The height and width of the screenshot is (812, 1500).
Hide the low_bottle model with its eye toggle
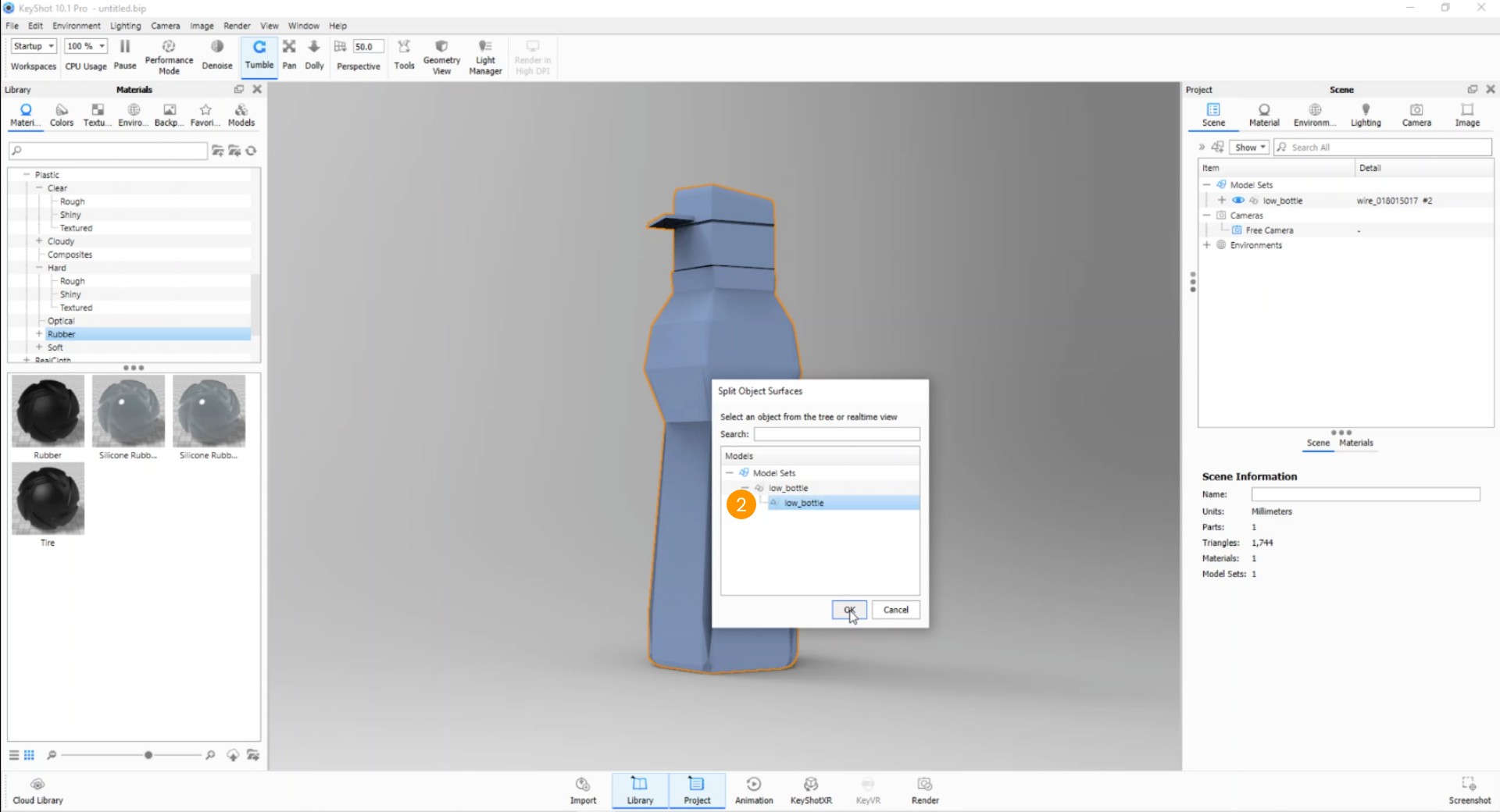1238,200
